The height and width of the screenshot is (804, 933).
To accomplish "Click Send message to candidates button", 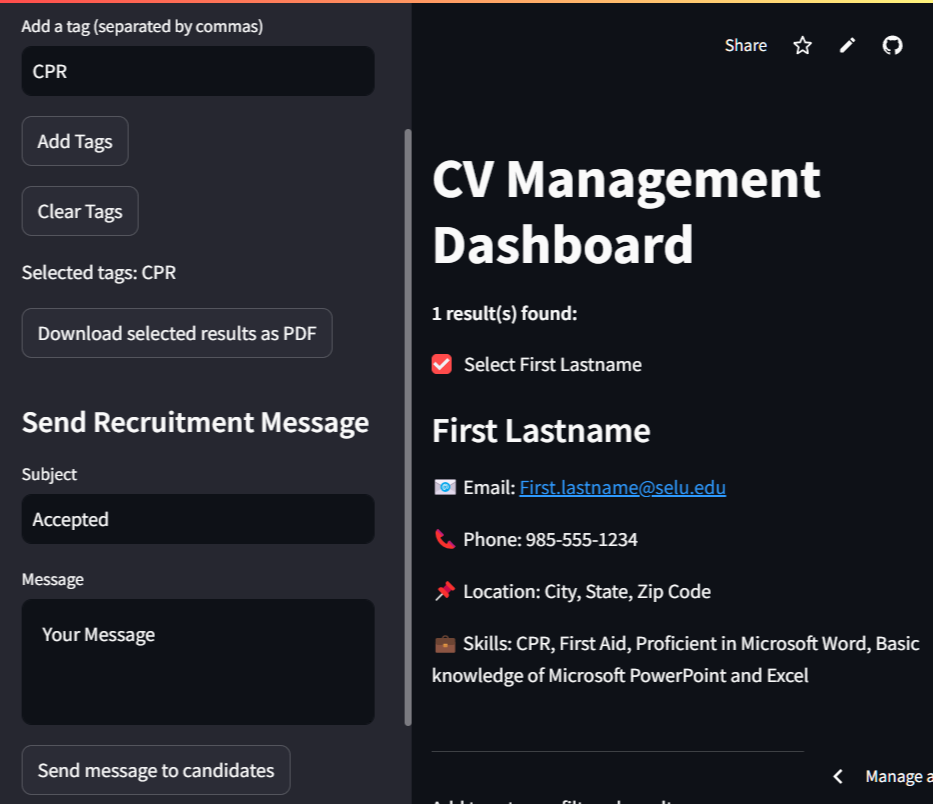I will tap(156, 770).
